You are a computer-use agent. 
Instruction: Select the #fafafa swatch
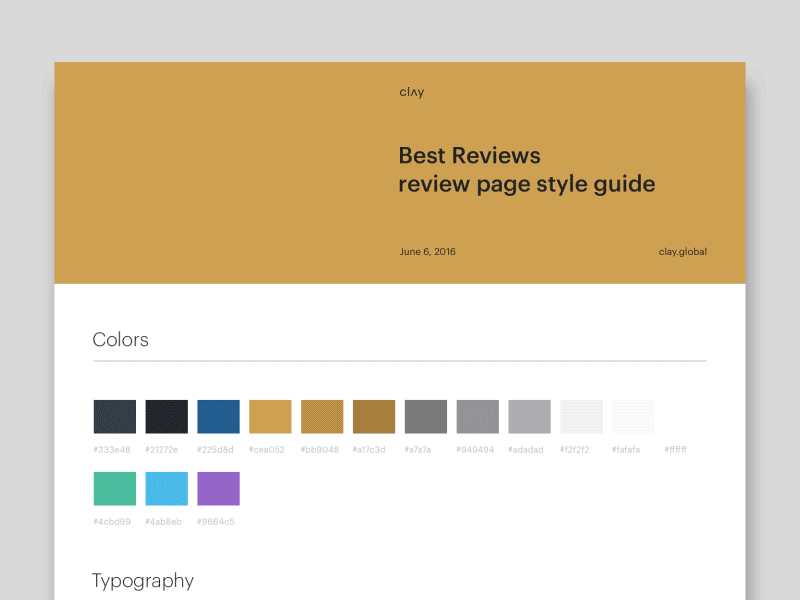tap(634, 416)
